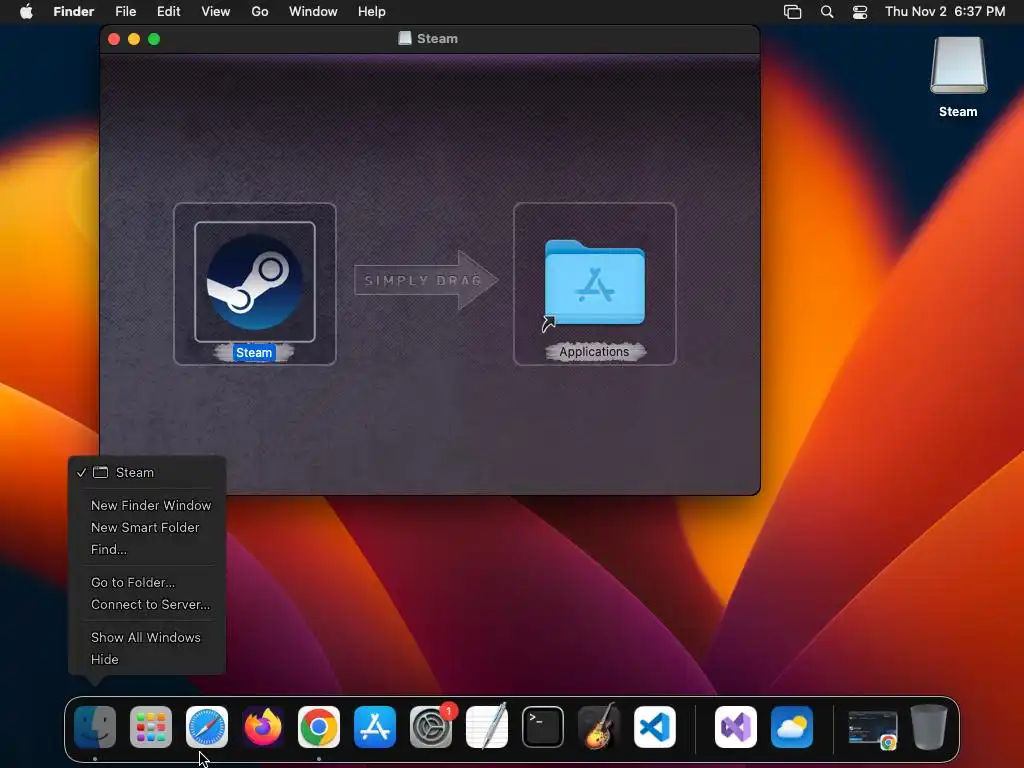The image size is (1024, 768).
Task: Close the Steam installer window
Action: click(x=114, y=39)
